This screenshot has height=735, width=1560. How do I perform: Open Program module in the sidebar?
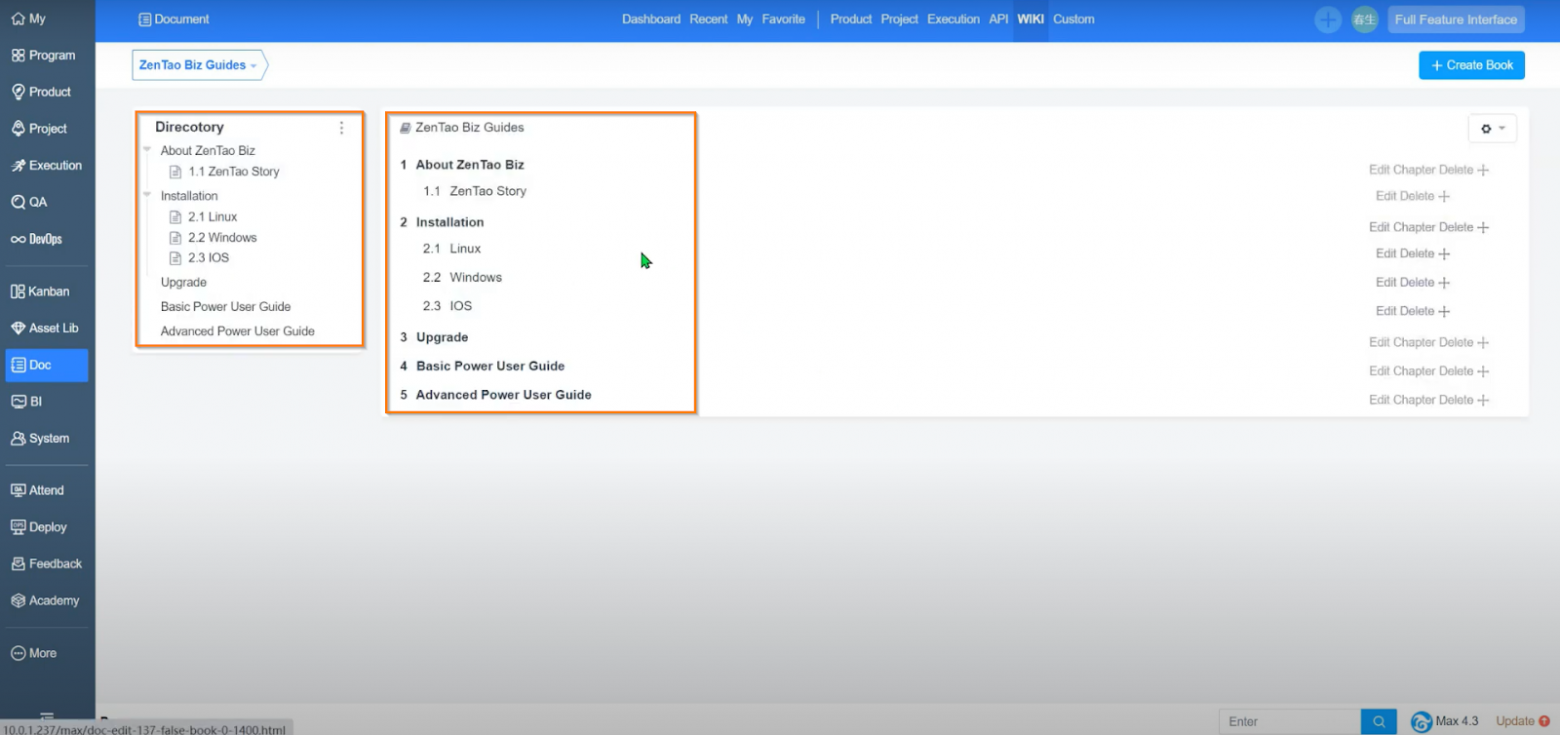point(44,55)
